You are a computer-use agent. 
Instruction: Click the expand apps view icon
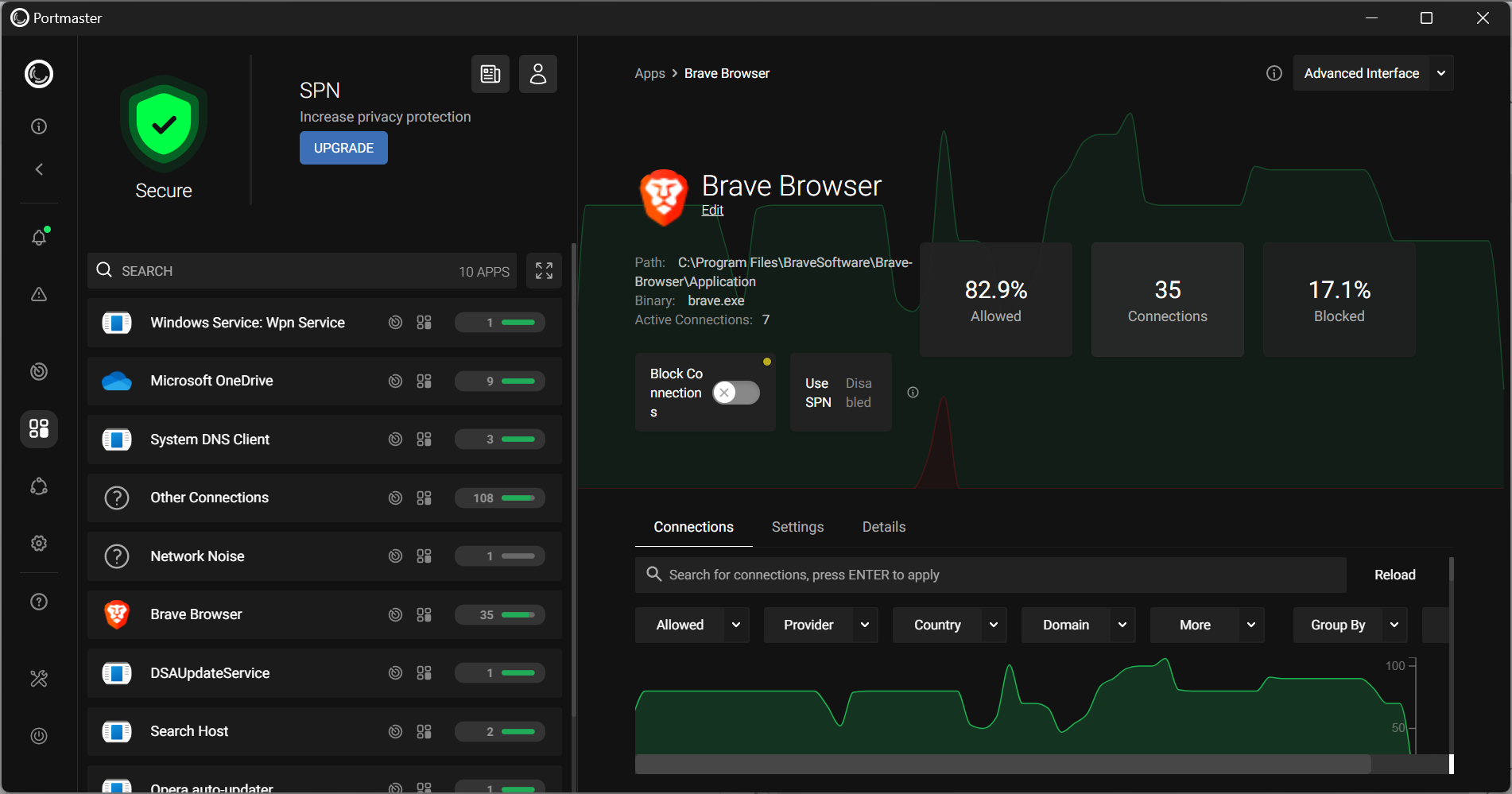click(x=544, y=271)
